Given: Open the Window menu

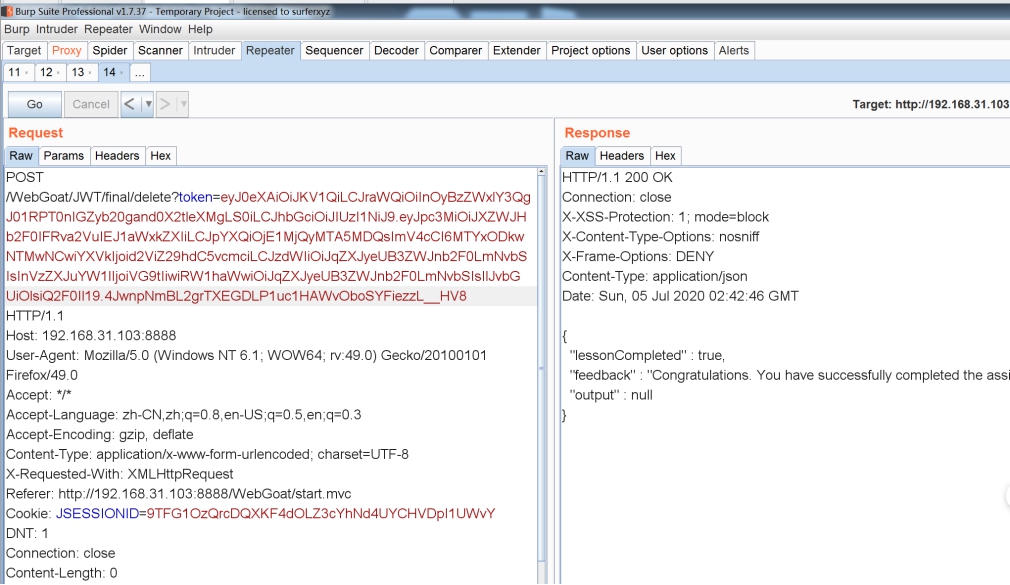Looking at the screenshot, I should 160,29.
